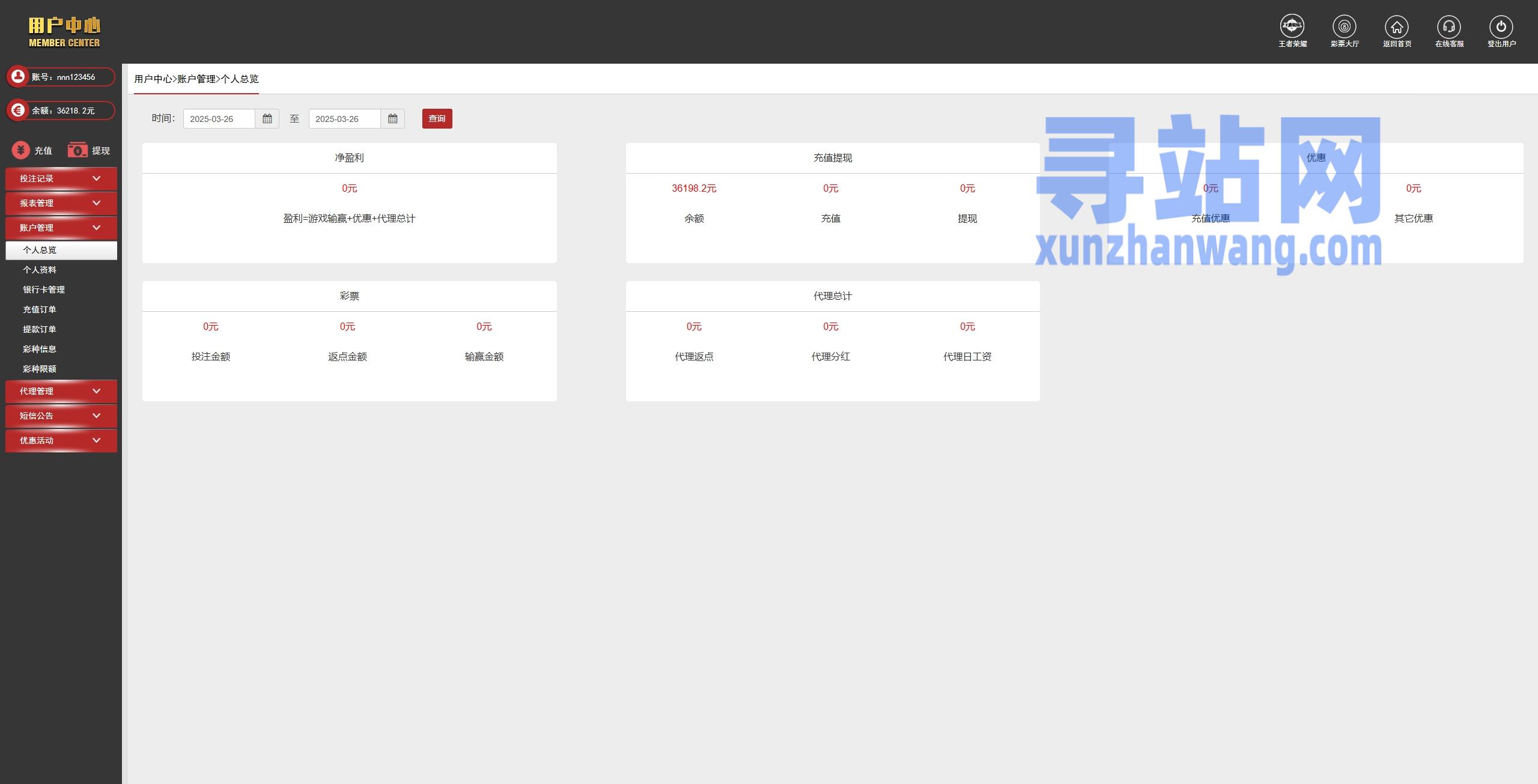Viewport: 1538px width, 784px height.
Task: Open 彩种限额 in the sidebar
Action: (x=40, y=369)
